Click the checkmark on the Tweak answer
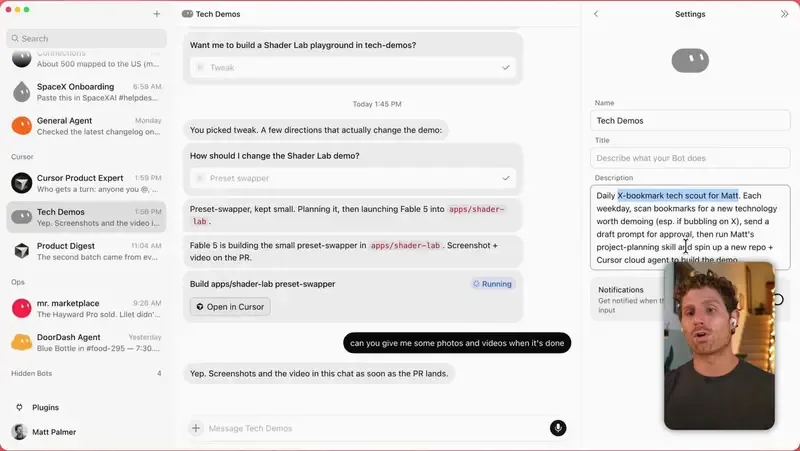The width and height of the screenshot is (800, 451). click(x=506, y=67)
